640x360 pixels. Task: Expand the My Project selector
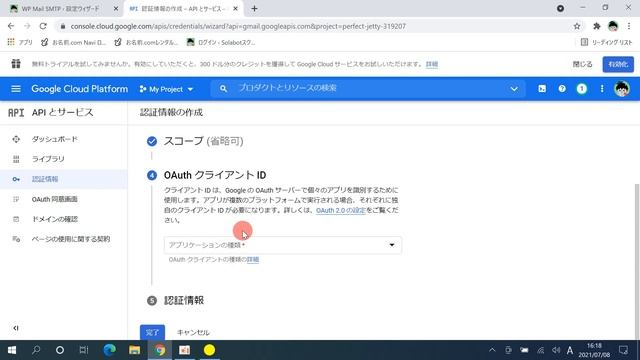[x=166, y=89]
